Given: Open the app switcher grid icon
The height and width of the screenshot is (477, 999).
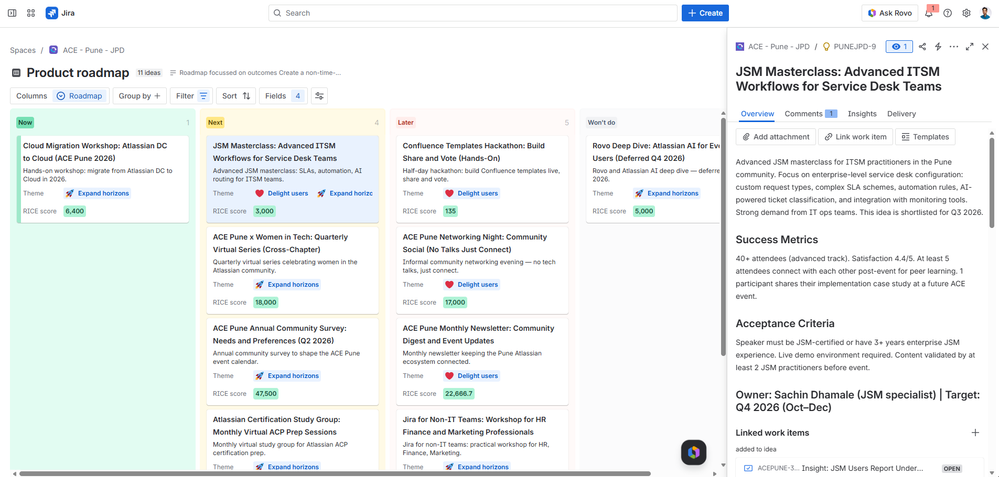Looking at the screenshot, I should 31,13.
